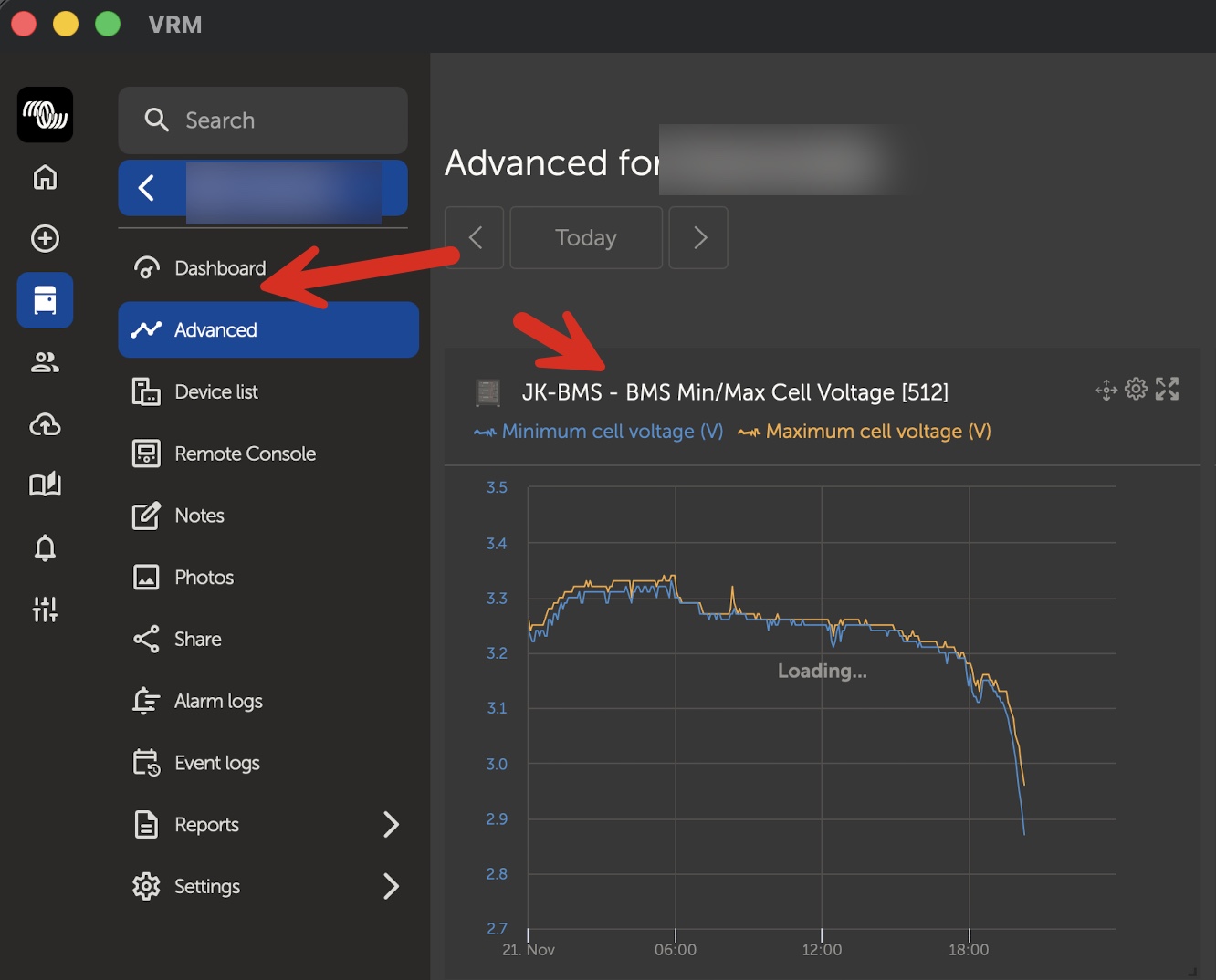Click the 12:00 axis label
Image resolution: width=1216 pixels, height=980 pixels.
click(x=822, y=950)
